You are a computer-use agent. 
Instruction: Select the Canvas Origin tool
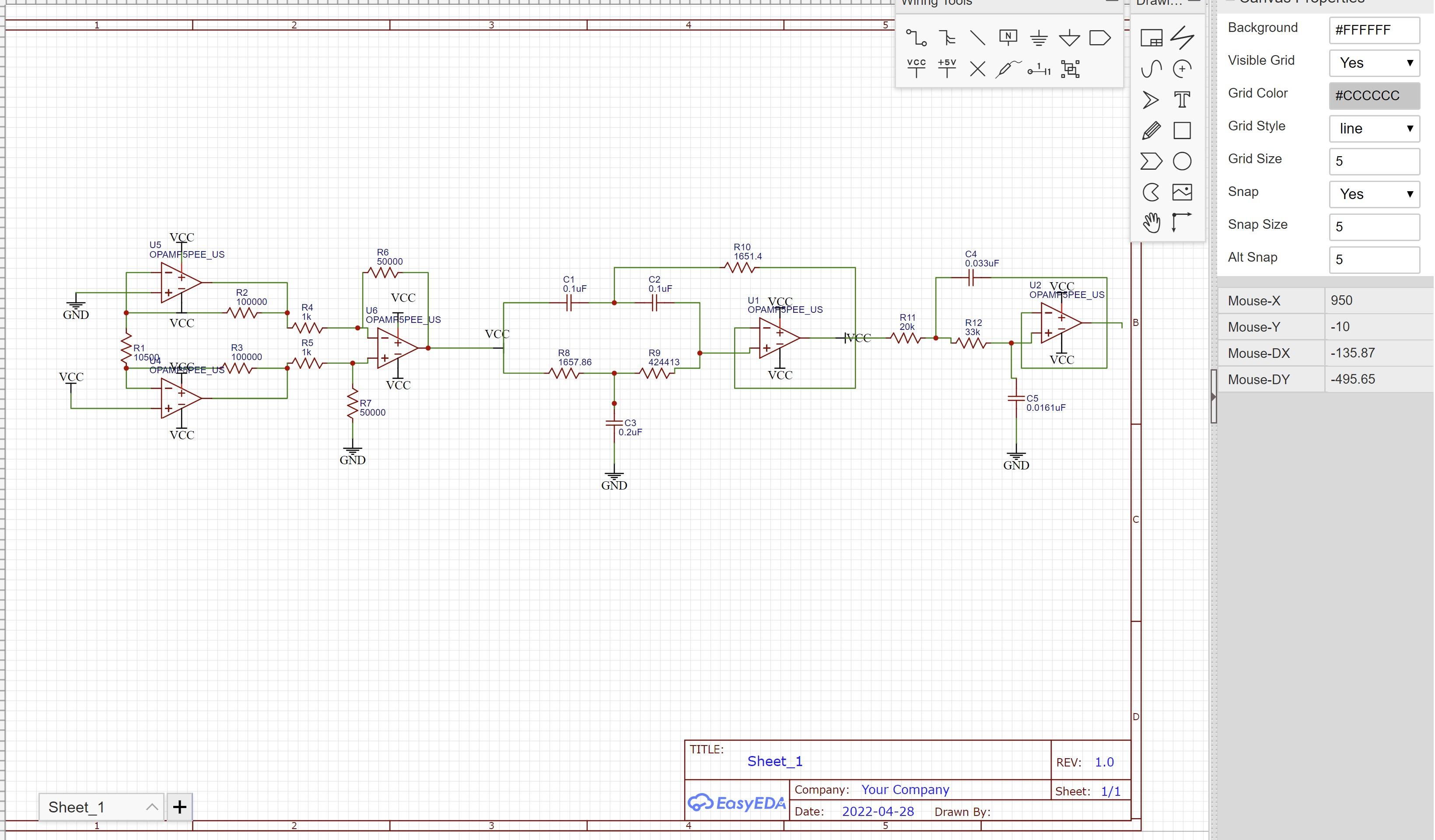click(1182, 222)
